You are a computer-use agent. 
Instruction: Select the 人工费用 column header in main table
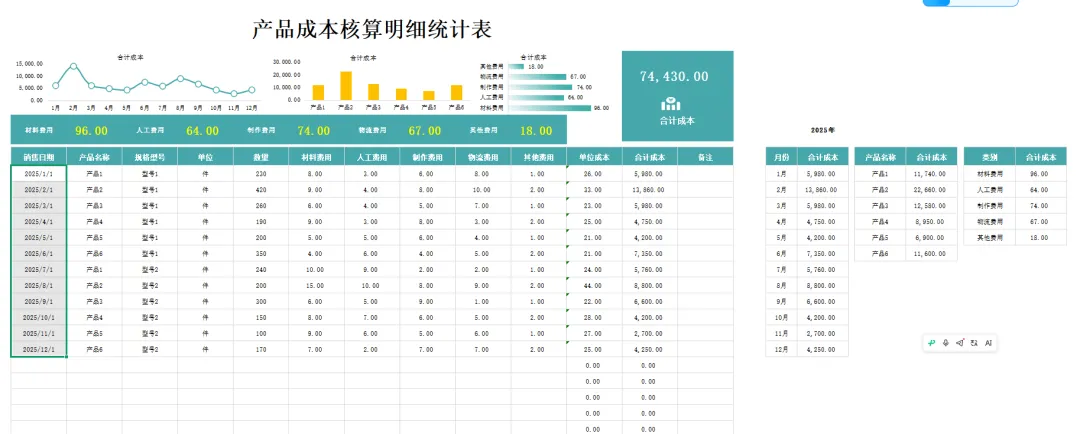pyautogui.click(x=372, y=157)
